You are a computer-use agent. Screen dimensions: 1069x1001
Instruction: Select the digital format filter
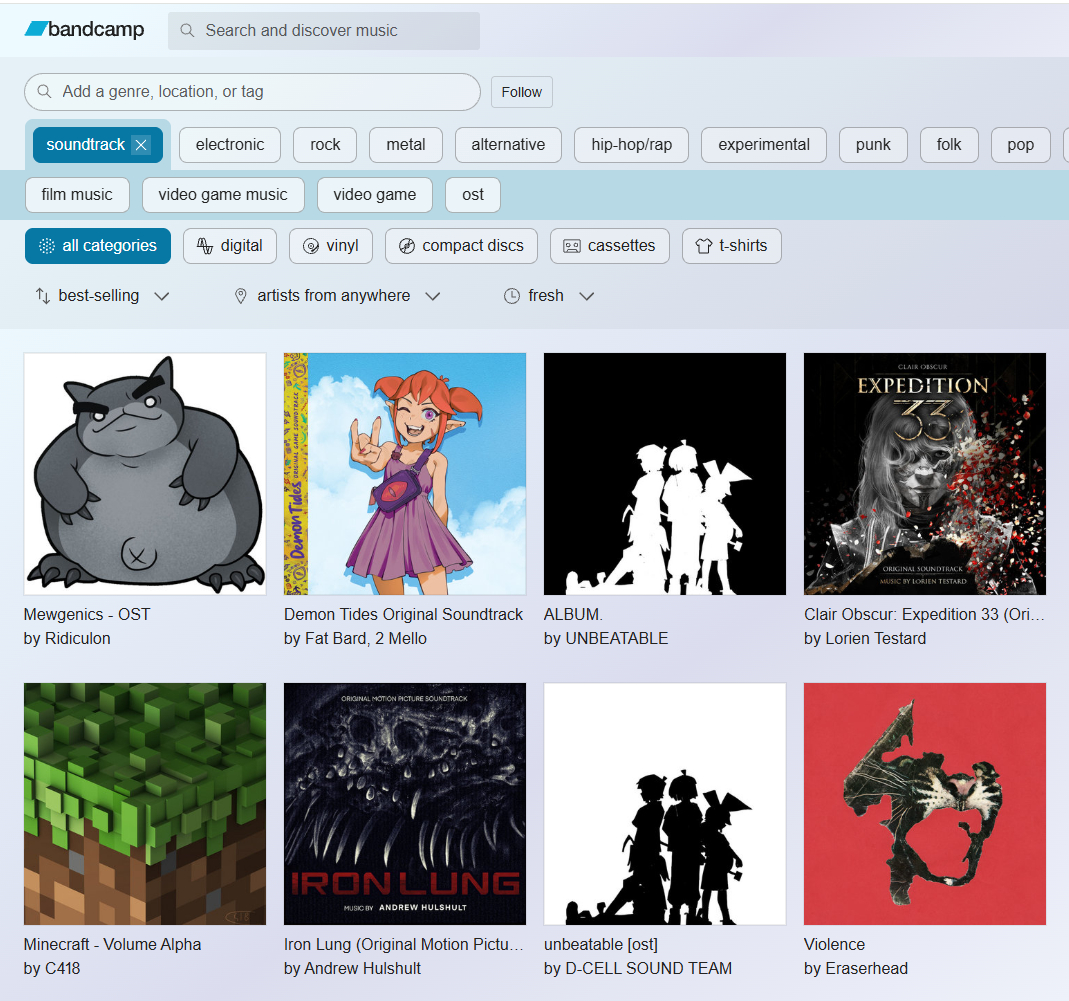click(229, 246)
